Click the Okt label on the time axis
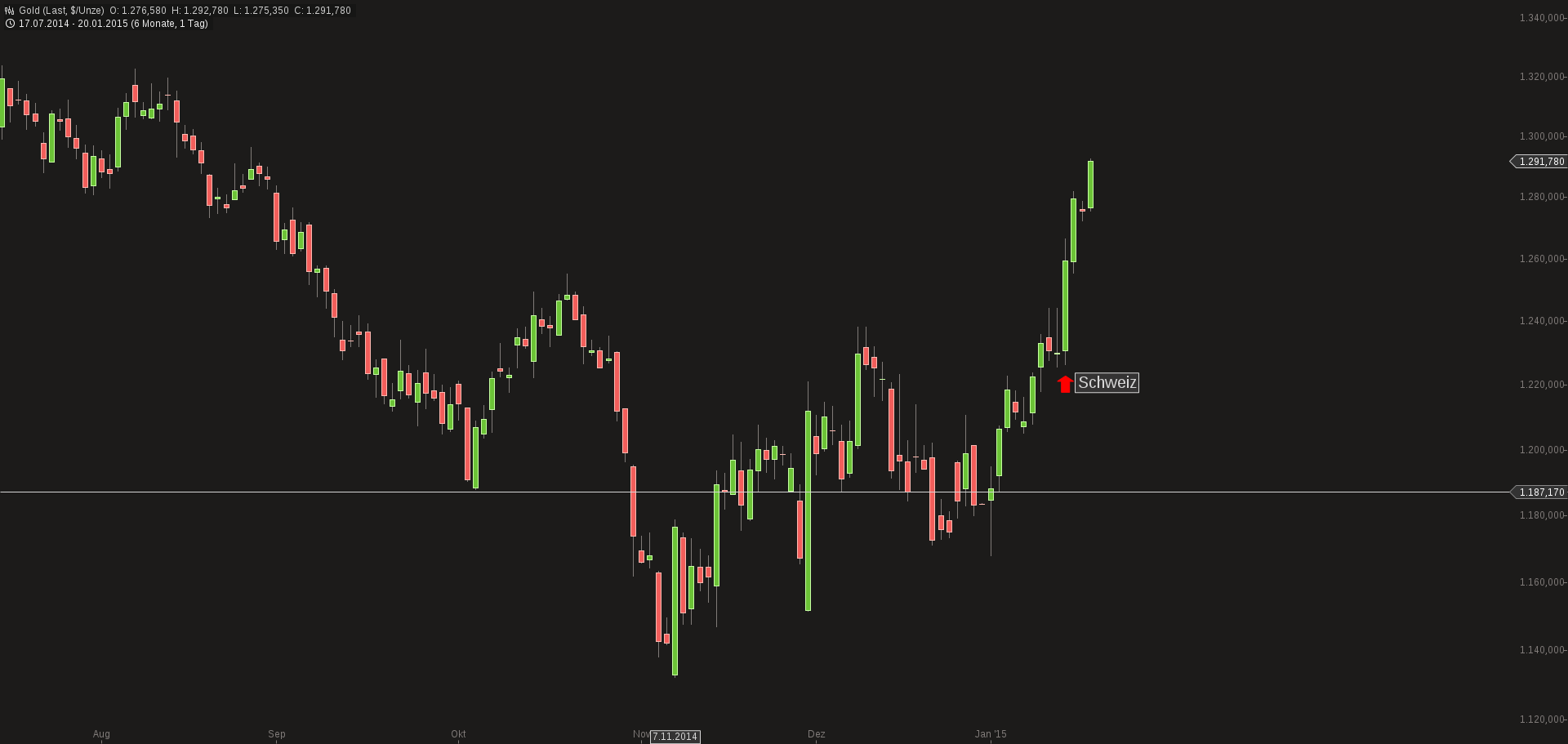1568x744 pixels. [x=458, y=734]
